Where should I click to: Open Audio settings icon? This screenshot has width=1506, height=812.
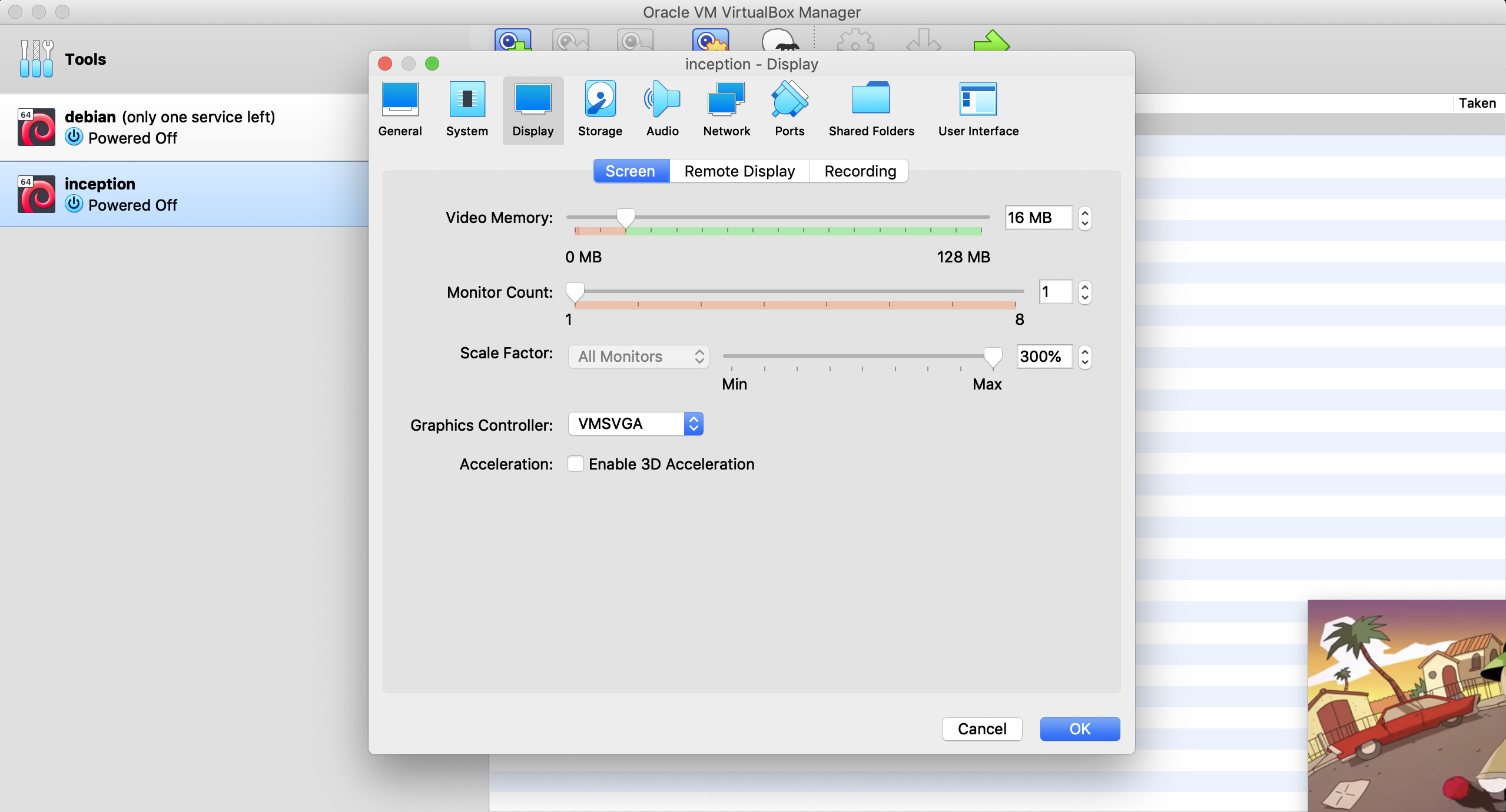click(x=662, y=110)
